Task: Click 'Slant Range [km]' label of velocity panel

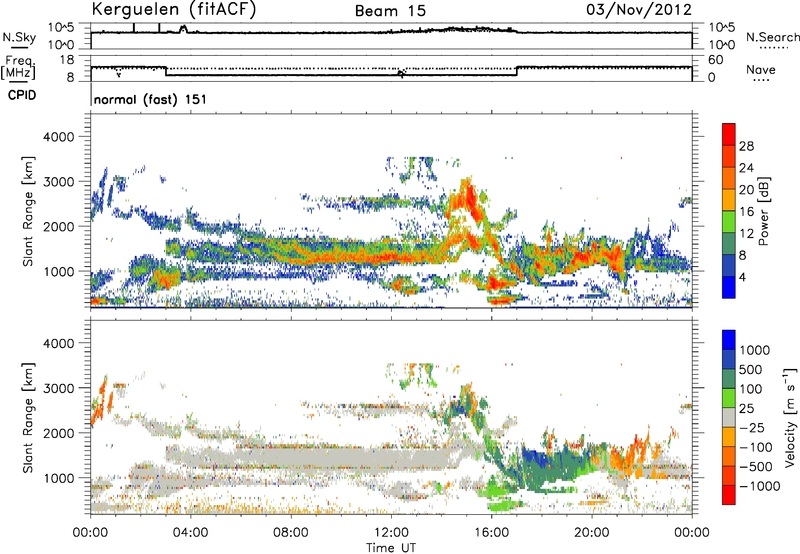Action: [28, 418]
